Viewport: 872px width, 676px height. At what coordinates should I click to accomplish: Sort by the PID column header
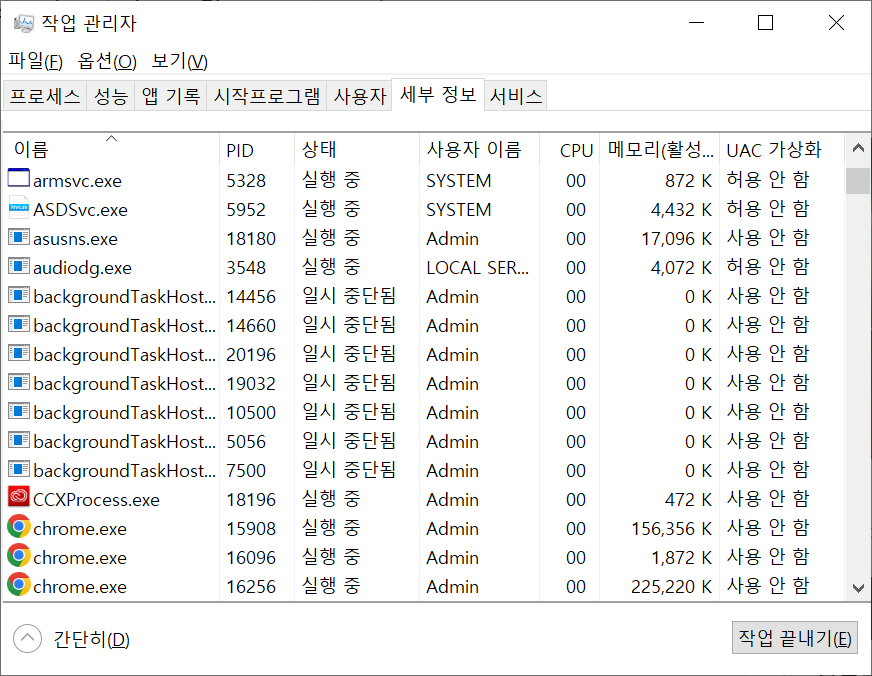point(256,150)
